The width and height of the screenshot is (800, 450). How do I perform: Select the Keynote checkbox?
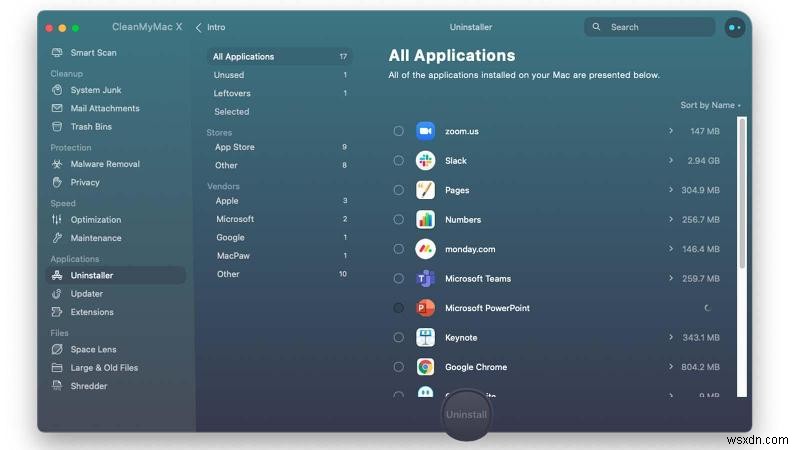tap(398, 337)
